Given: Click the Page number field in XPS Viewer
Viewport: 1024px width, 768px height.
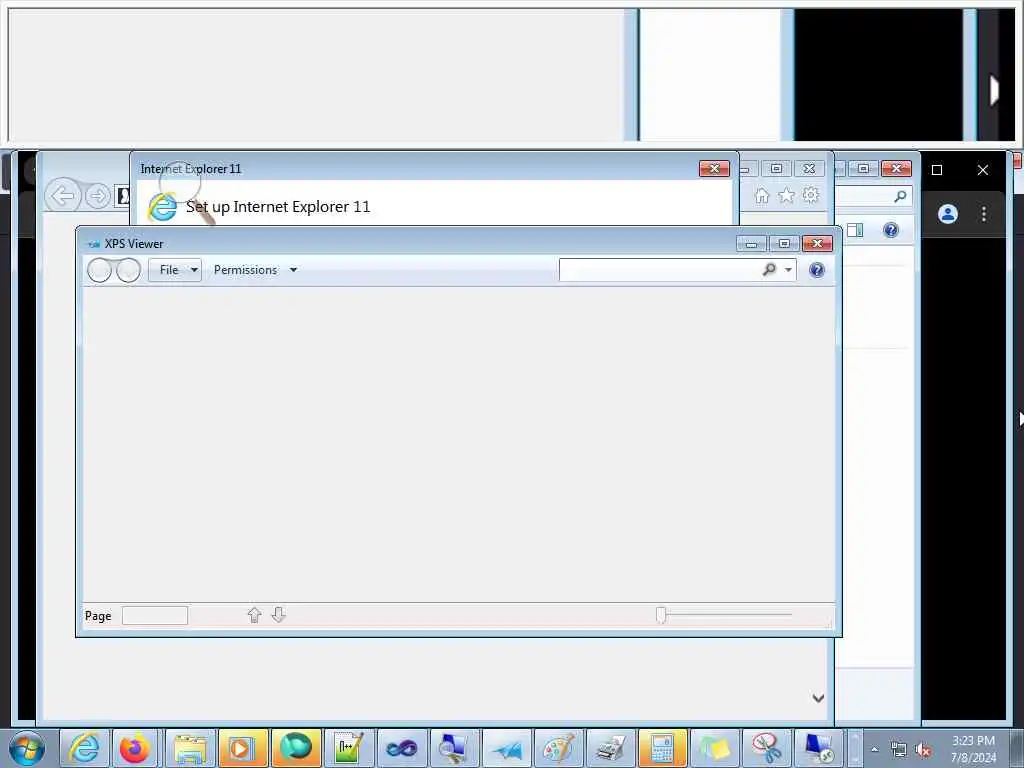Looking at the screenshot, I should [x=155, y=615].
